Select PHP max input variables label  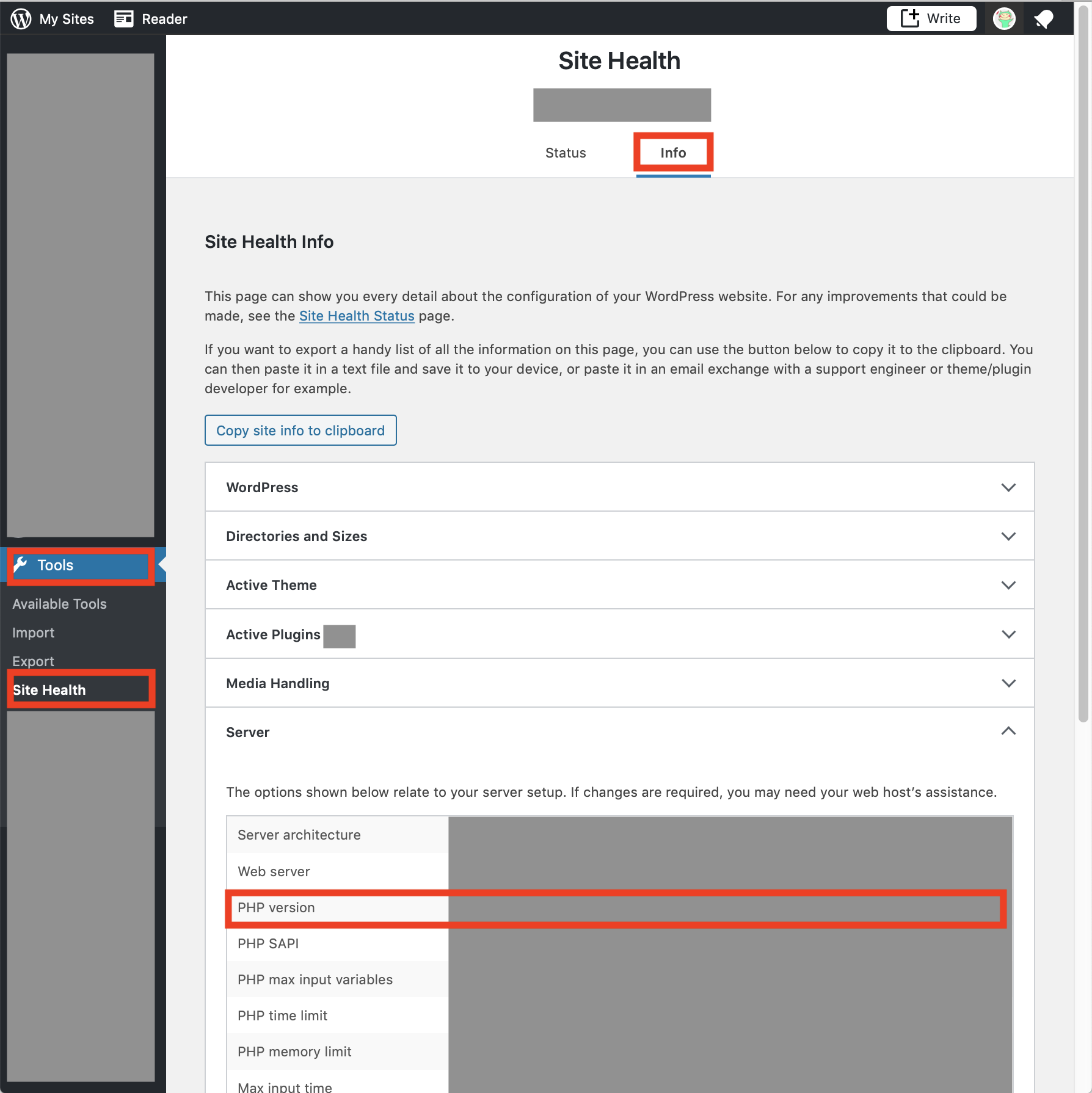pos(315,979)
